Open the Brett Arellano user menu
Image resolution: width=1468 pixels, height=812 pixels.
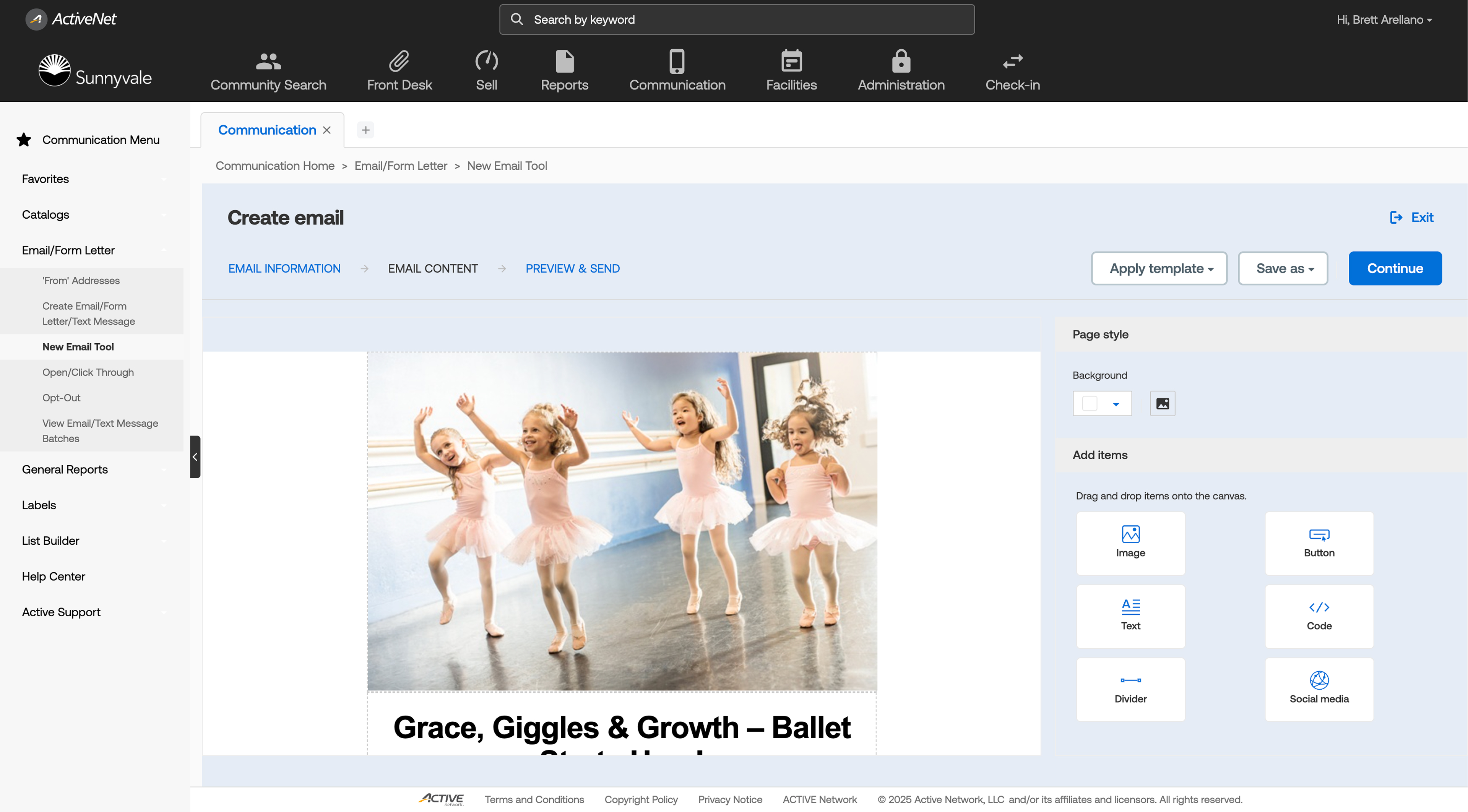pos(1383,19)
